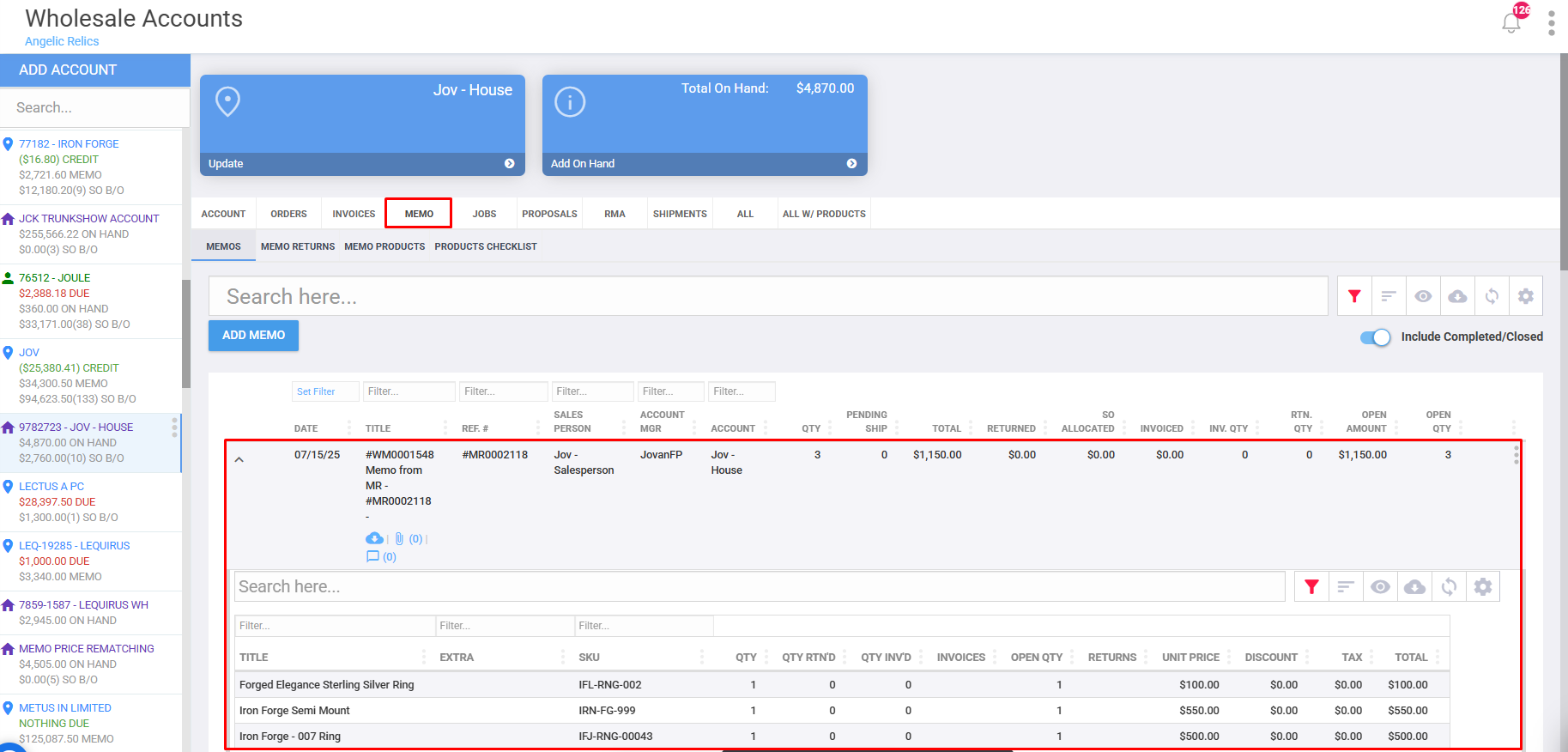
Task: Click the arrow on the Update bar
Action: pyautogui.click(x=509, y=163)
